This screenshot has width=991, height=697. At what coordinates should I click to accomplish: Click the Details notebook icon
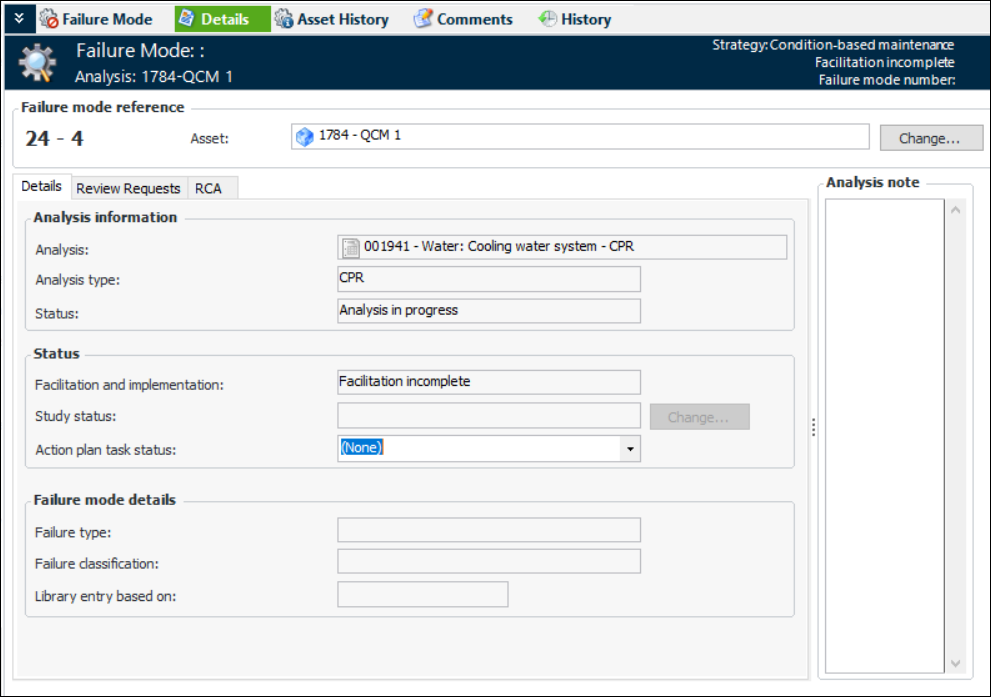click(186, 19)
